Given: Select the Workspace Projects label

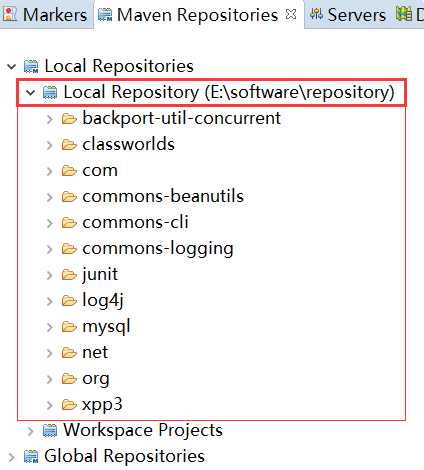Looking at the screenshot, I should 143,430.
